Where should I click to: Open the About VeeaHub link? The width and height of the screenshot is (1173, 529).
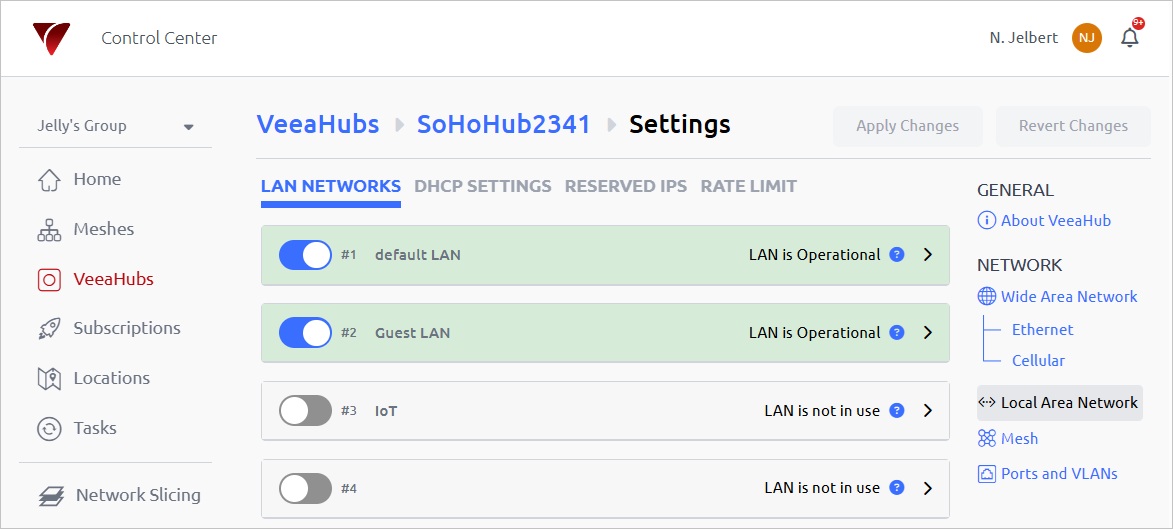tap(1056, 221)
